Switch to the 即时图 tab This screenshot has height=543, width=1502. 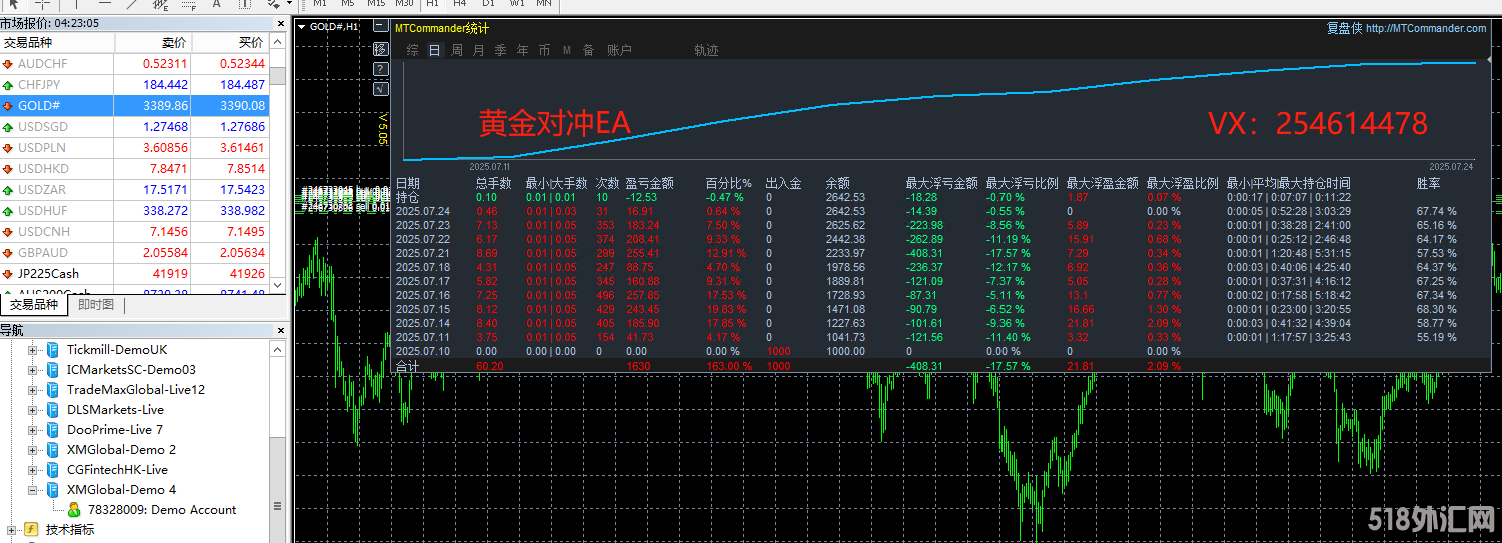(96, 305)
